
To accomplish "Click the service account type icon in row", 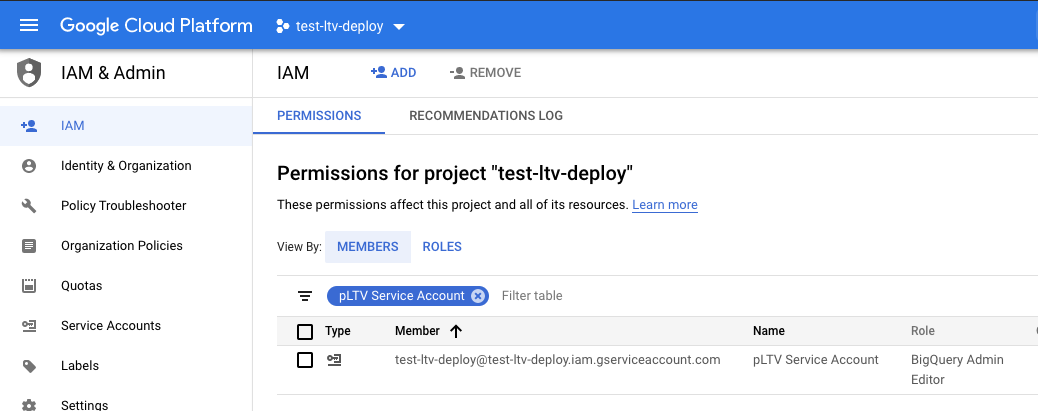I will point(334,360).
